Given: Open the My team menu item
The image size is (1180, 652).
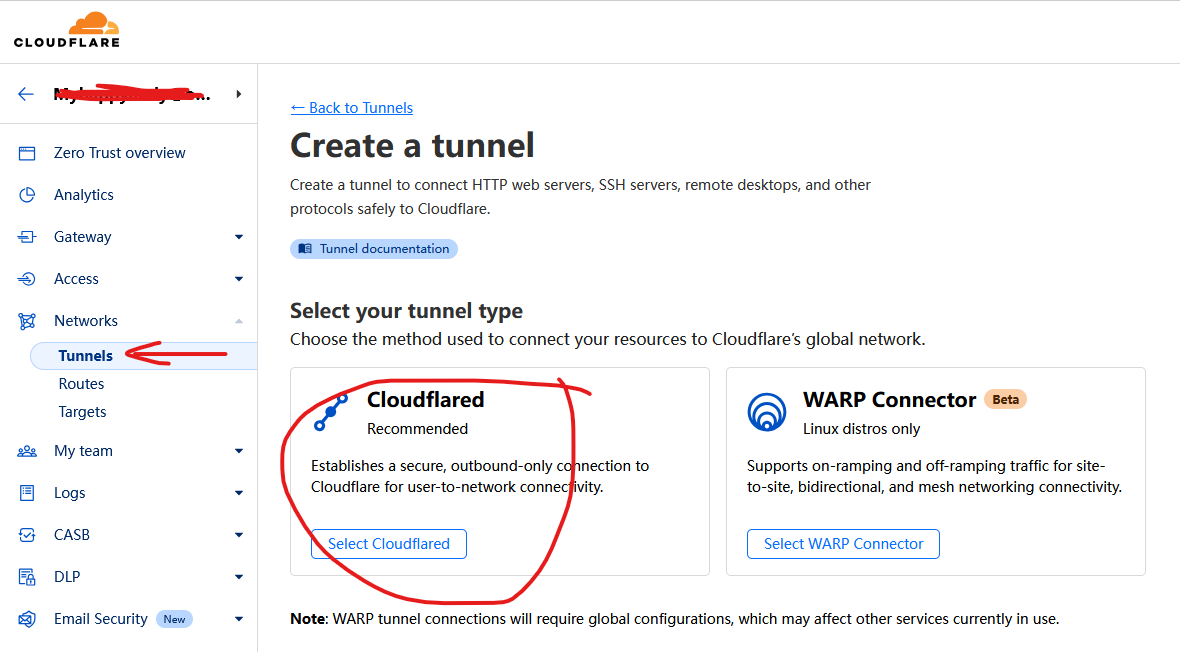Looking at the screenshot, I should pyautogui.click(x=84, y=451).
